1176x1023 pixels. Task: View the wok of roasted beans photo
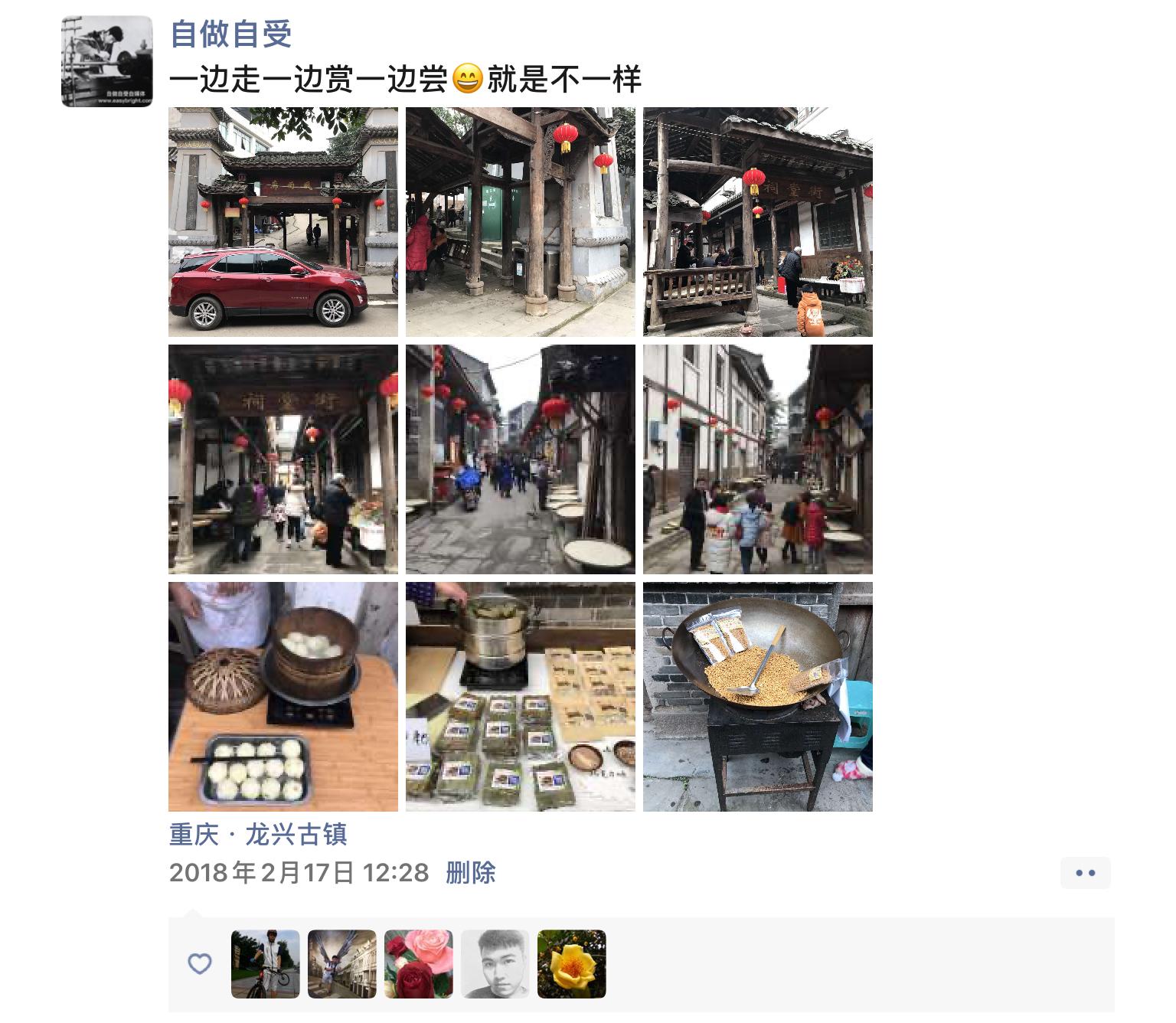coord(758,697)
